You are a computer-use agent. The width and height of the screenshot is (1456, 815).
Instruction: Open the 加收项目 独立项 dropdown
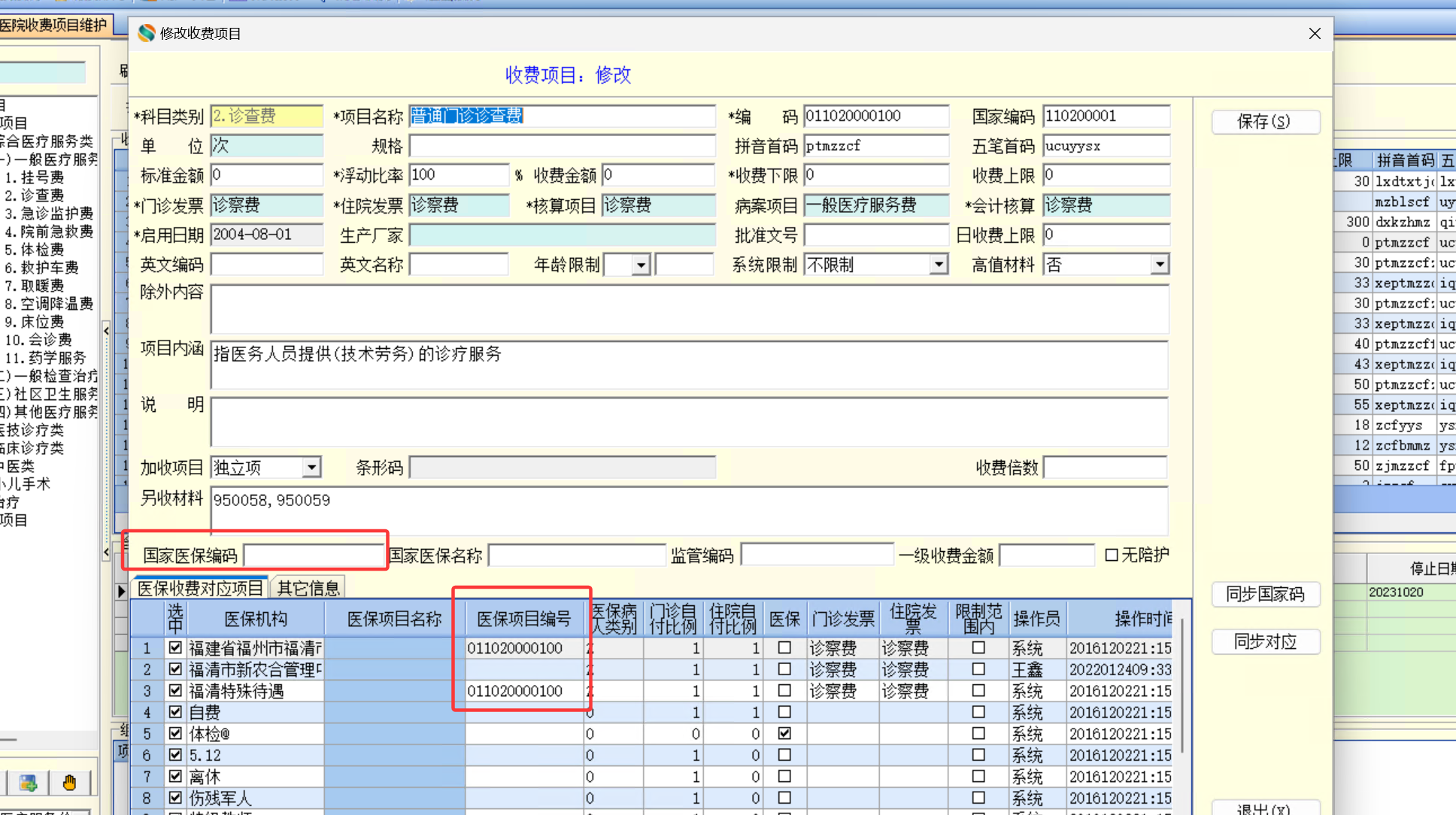coord(311,468)
